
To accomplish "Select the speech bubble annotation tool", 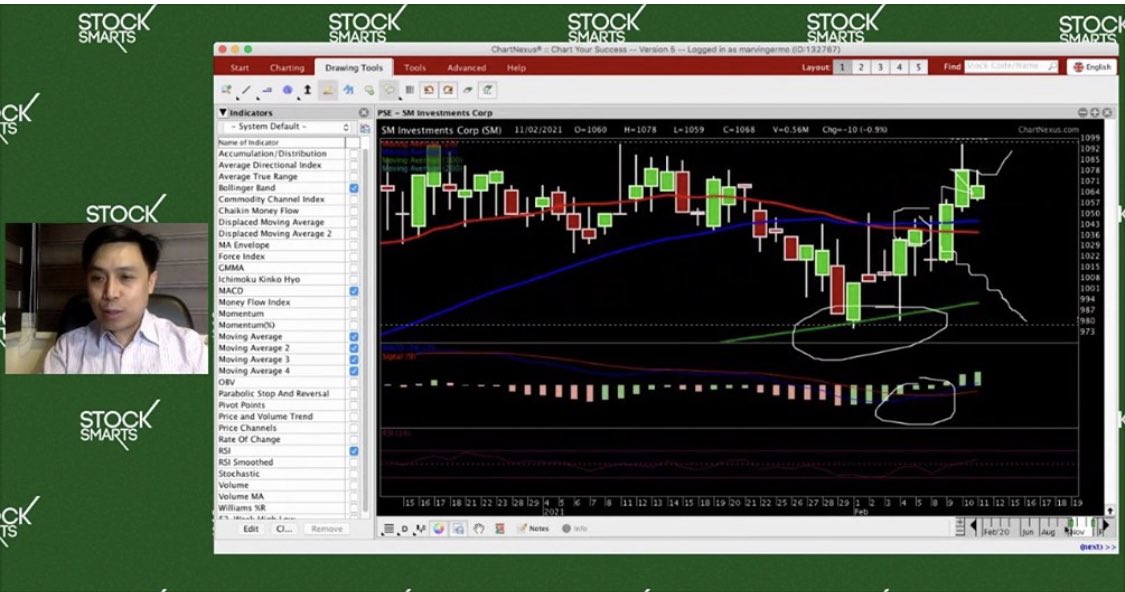I will [390, 90].
